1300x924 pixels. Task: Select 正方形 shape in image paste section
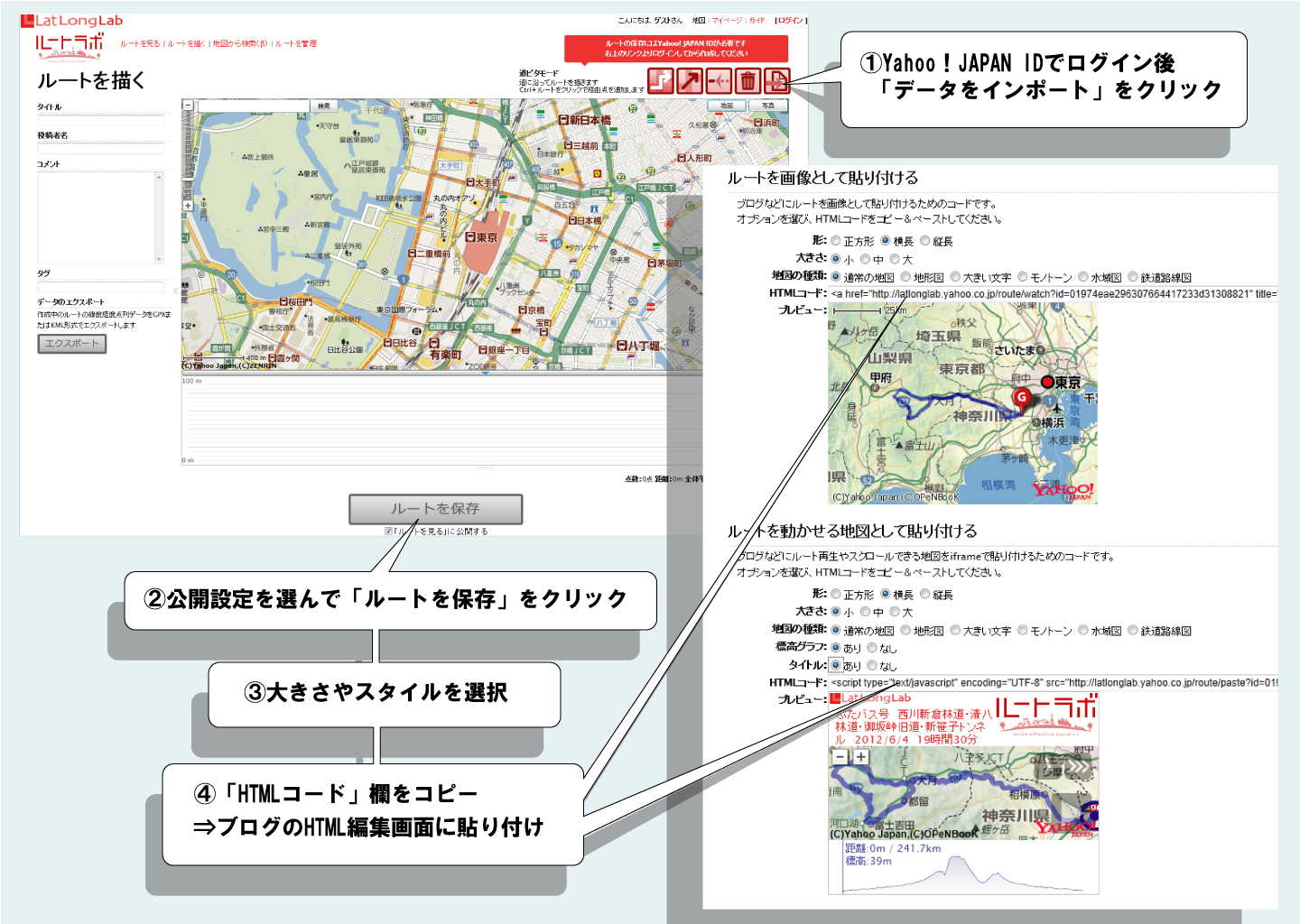[836, 241]
